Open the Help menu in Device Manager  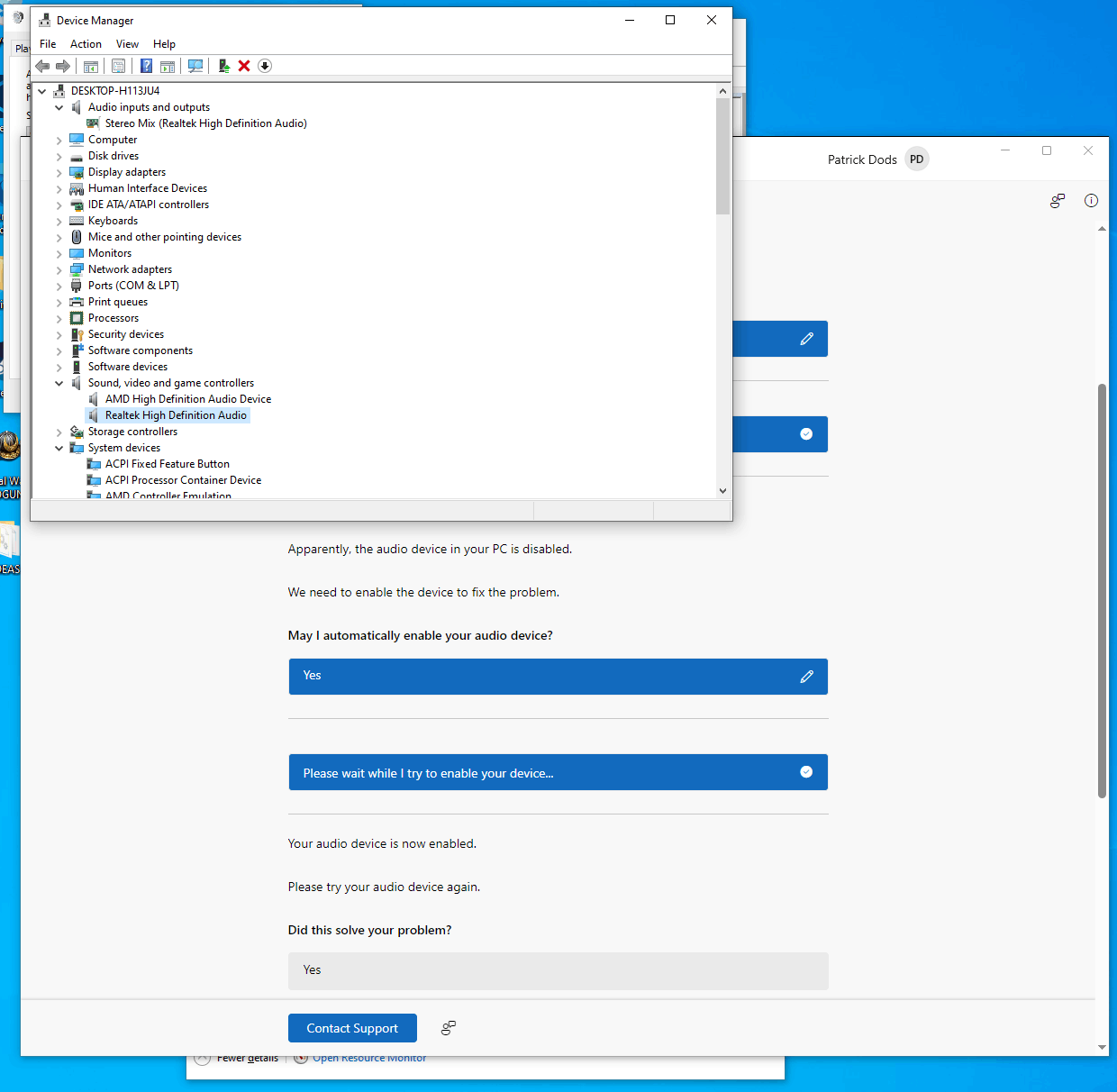164,44
